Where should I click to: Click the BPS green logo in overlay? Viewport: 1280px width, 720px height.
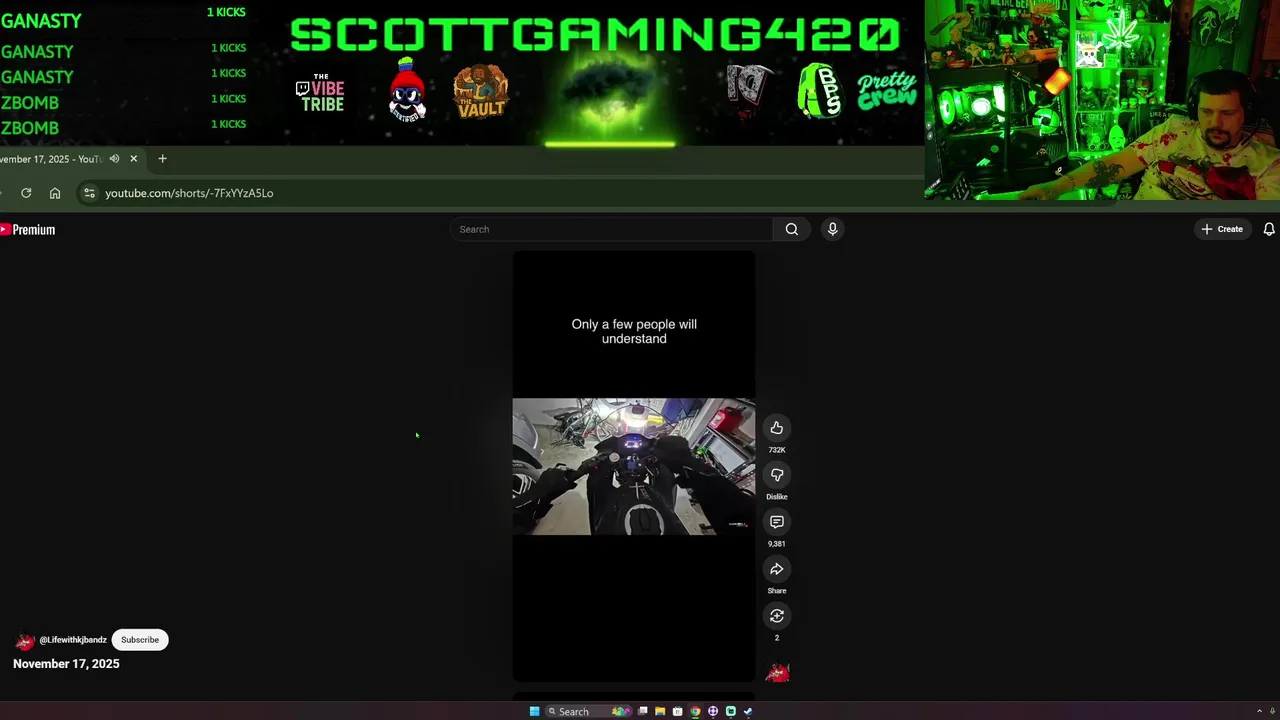point(819,90)
